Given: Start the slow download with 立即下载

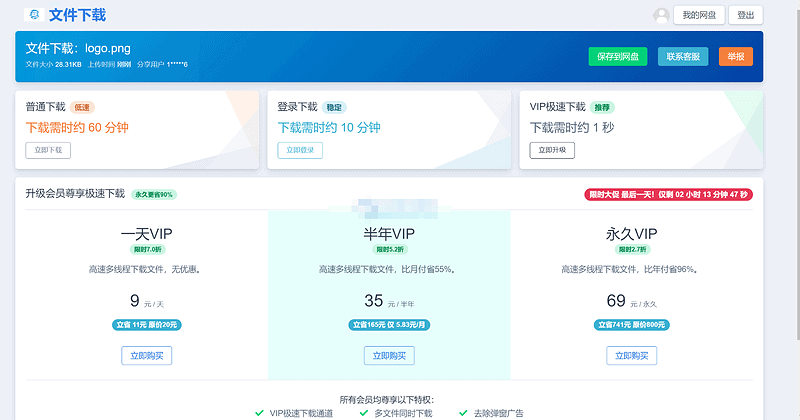Looking at the screenshot, I should 48,150.
